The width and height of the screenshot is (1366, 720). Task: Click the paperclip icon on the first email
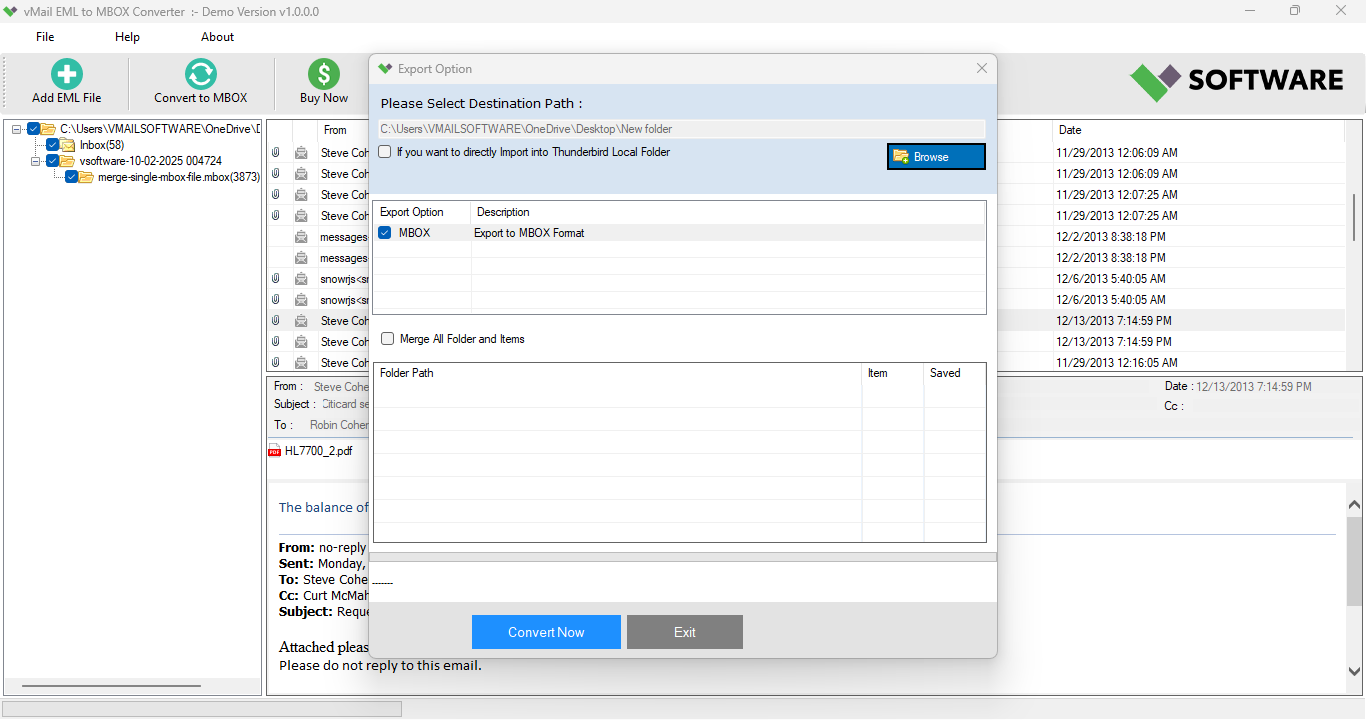point(275,152)
